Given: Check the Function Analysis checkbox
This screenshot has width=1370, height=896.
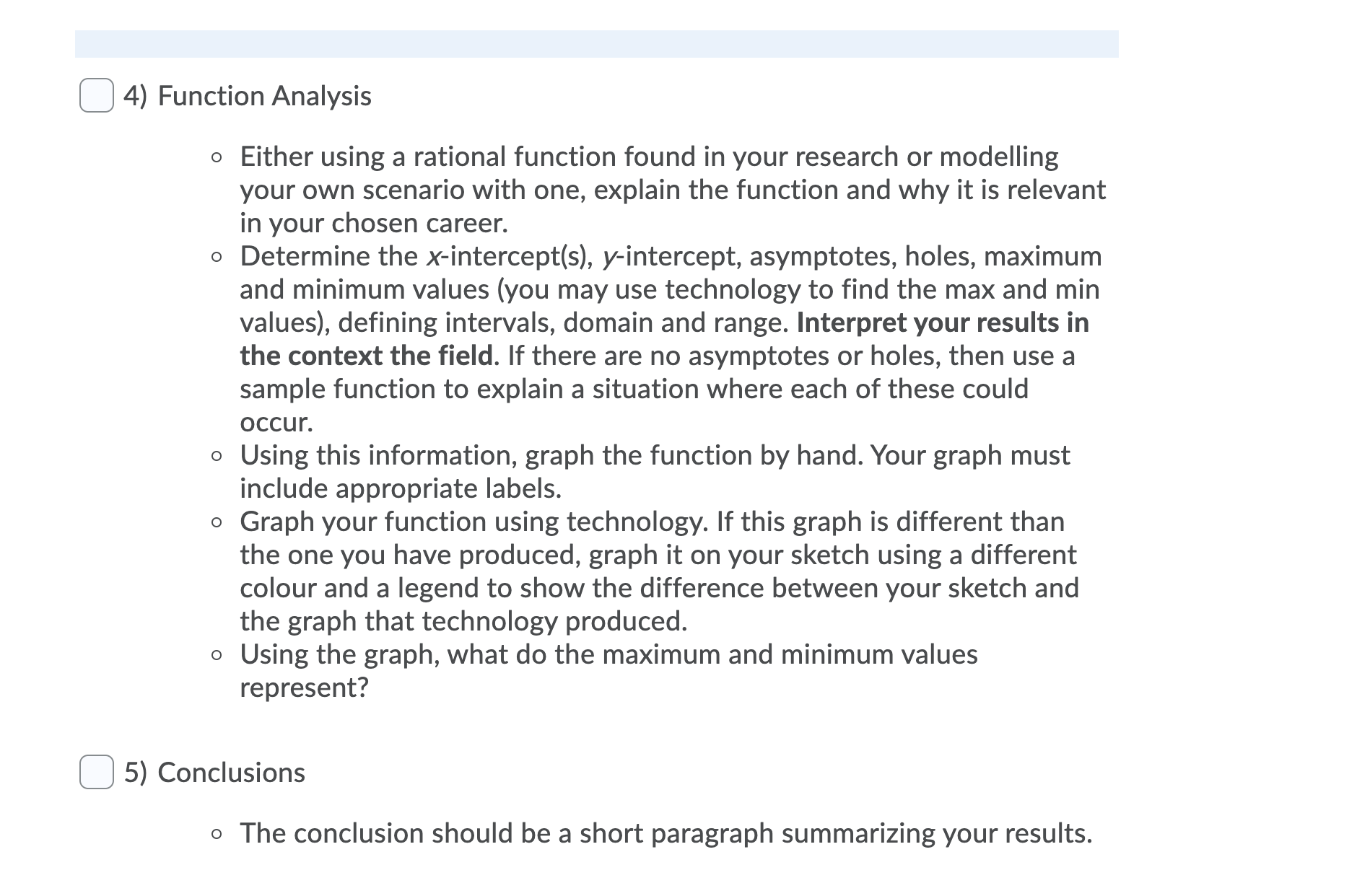Looking at the screenshot, I should (x=97, y=94).
